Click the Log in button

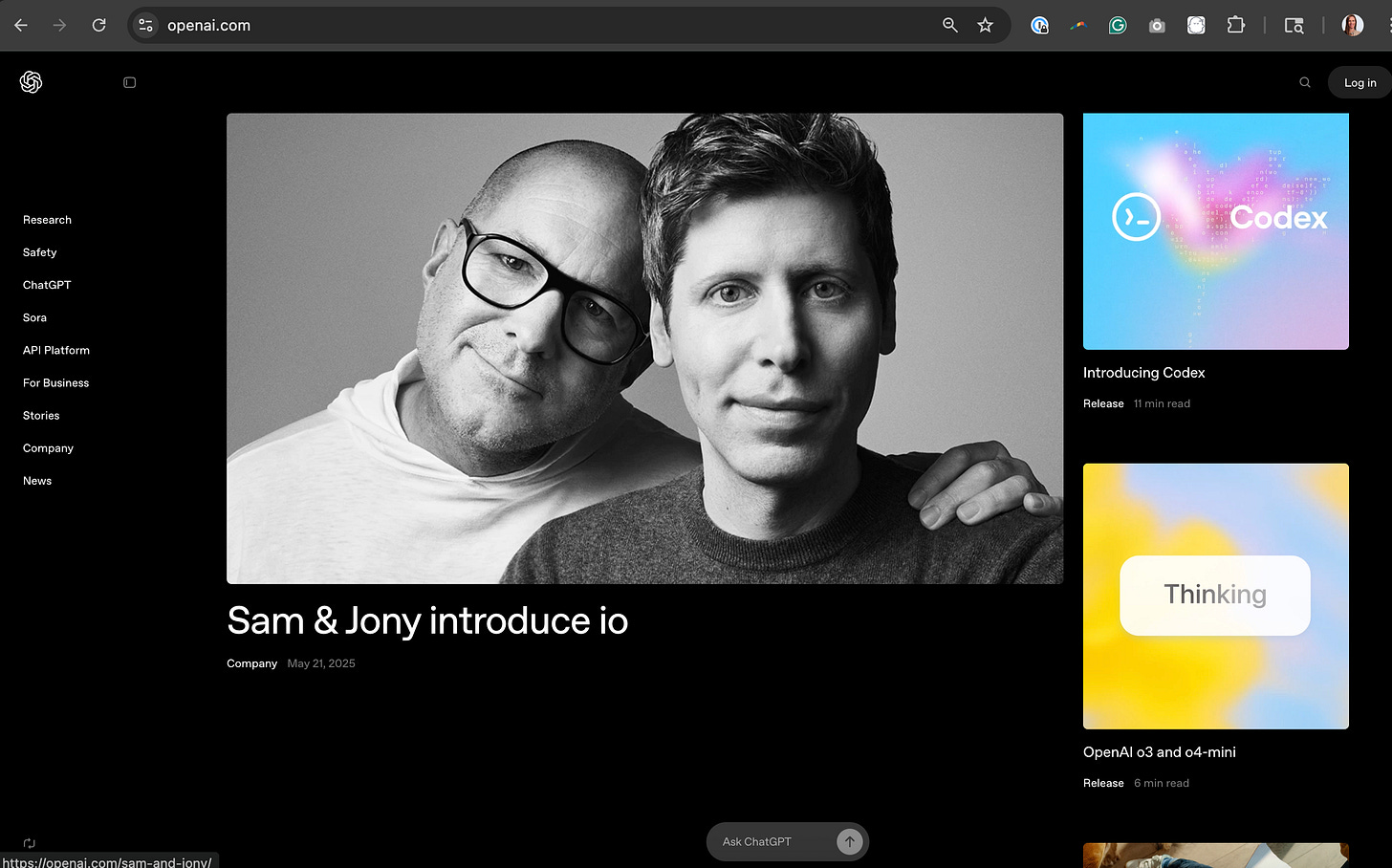[1359, 82]
